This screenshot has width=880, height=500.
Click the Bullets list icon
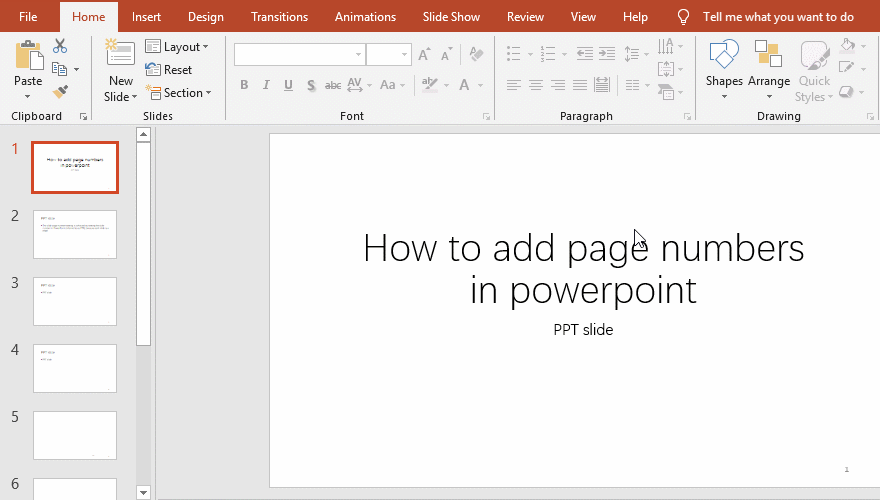[x=514, y=54]
